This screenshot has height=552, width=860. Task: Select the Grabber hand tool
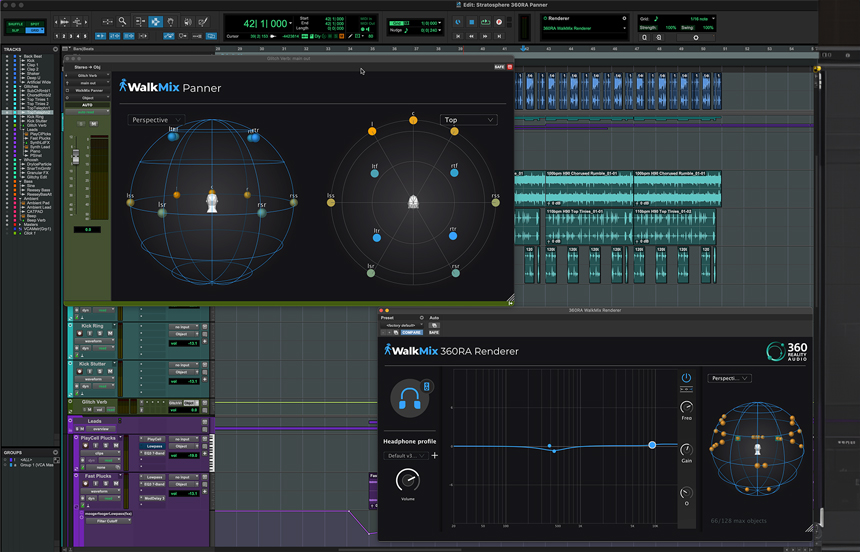[171, 22]
